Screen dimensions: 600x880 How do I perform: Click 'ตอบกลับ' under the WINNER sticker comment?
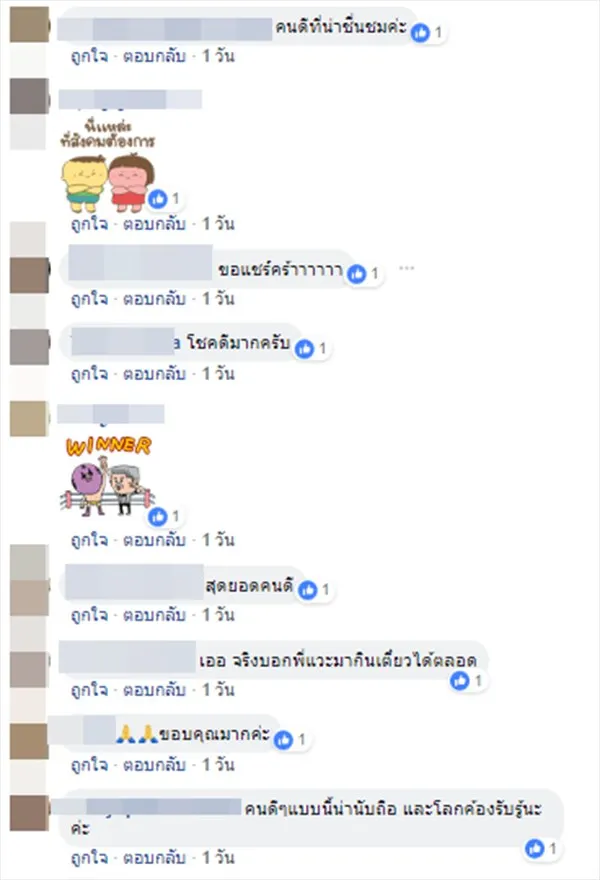pyautogui.click(x=154, y=540)
